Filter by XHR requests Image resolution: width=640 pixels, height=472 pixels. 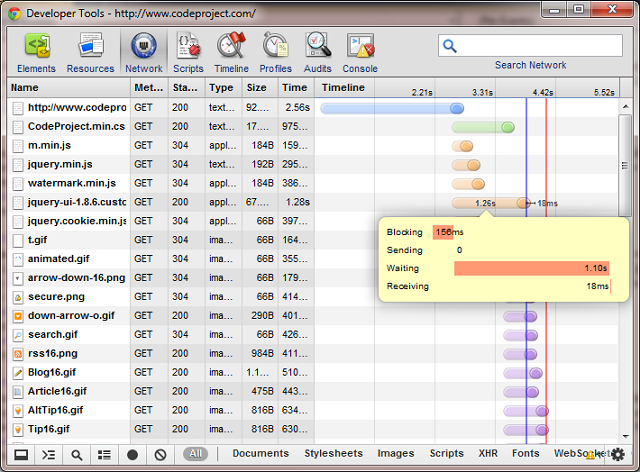point(488,454)
